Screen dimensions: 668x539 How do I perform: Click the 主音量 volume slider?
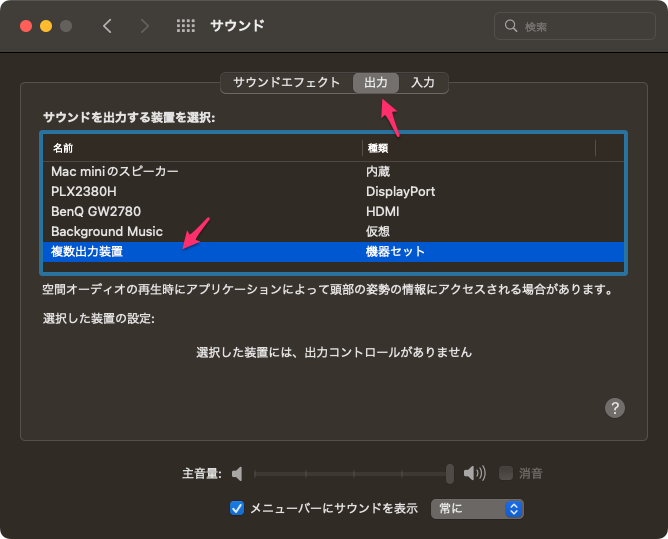350,473
